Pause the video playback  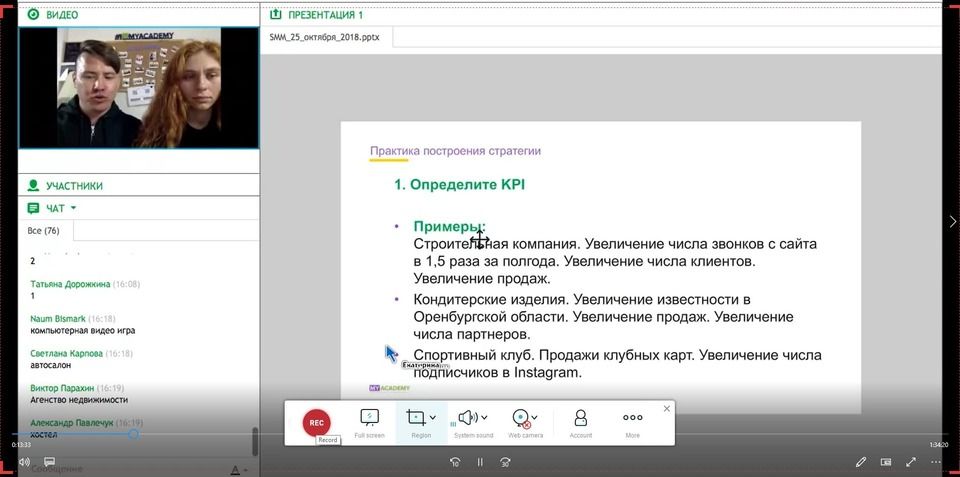(x=481, y=462)
